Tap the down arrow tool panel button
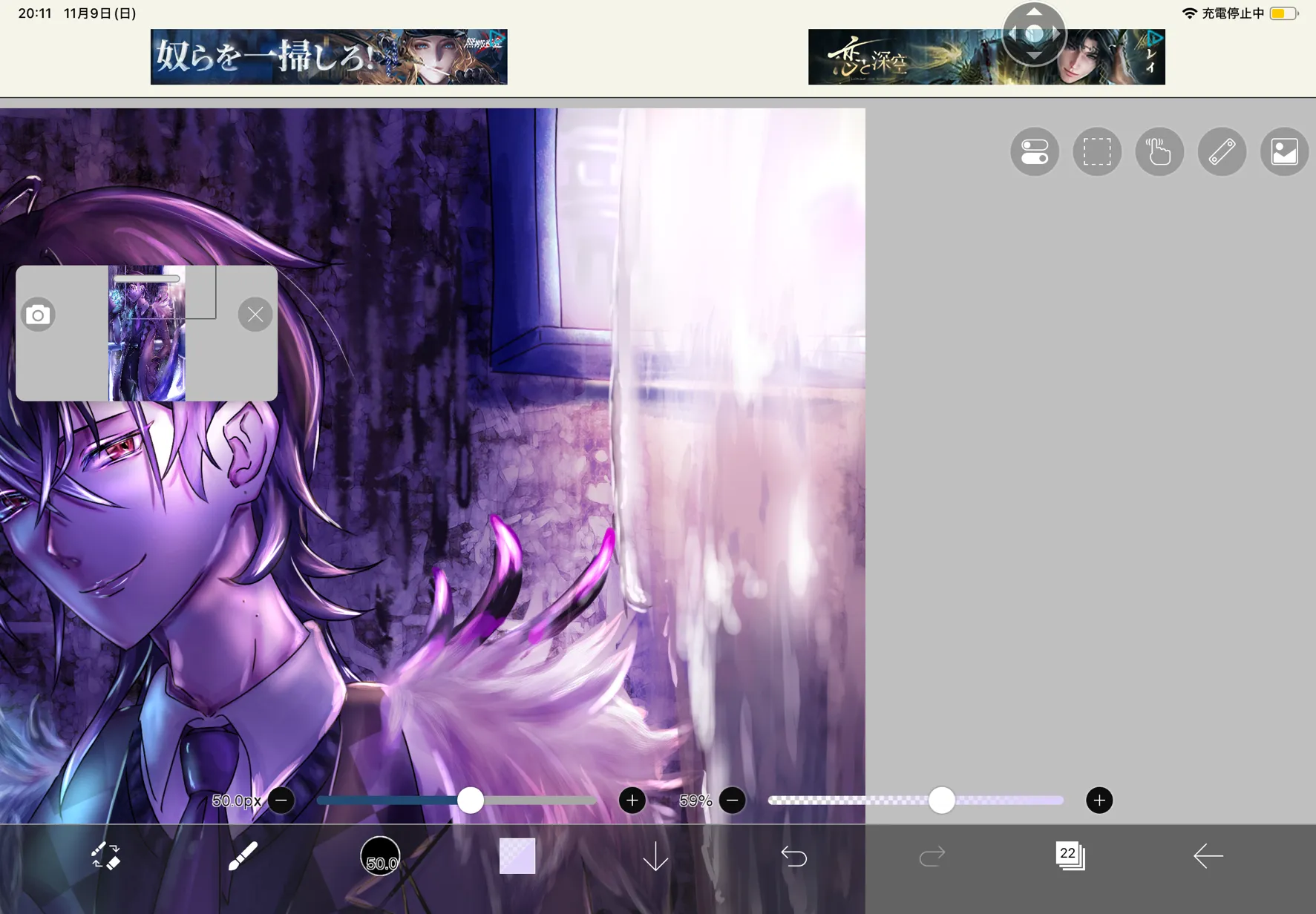 click(x=655, y=856)
